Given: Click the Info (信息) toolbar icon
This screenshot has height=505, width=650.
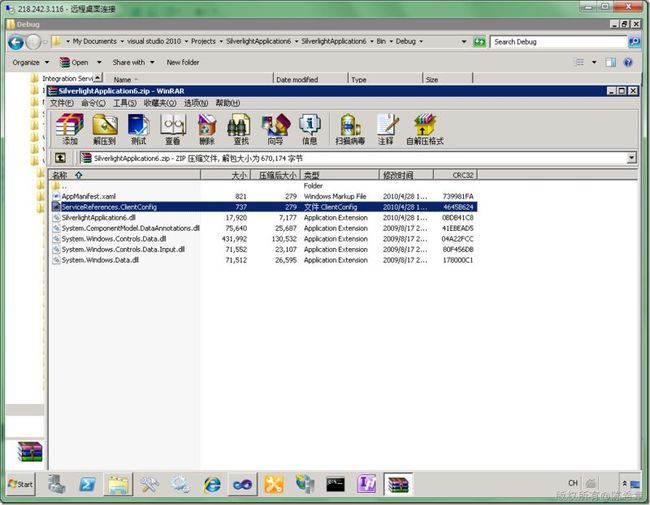Looking at the screenshot, I should (310, 129).
